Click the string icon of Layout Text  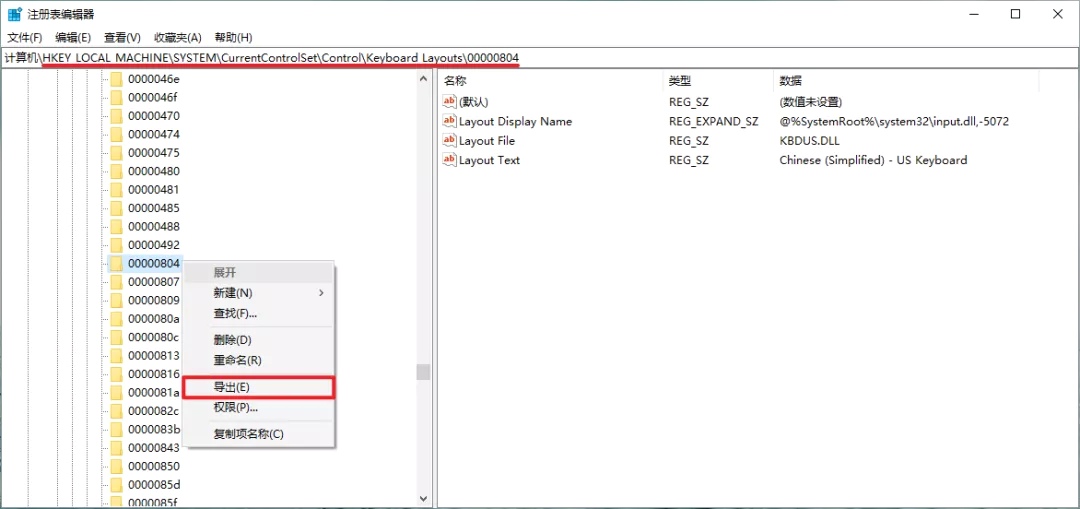[449, 160]
